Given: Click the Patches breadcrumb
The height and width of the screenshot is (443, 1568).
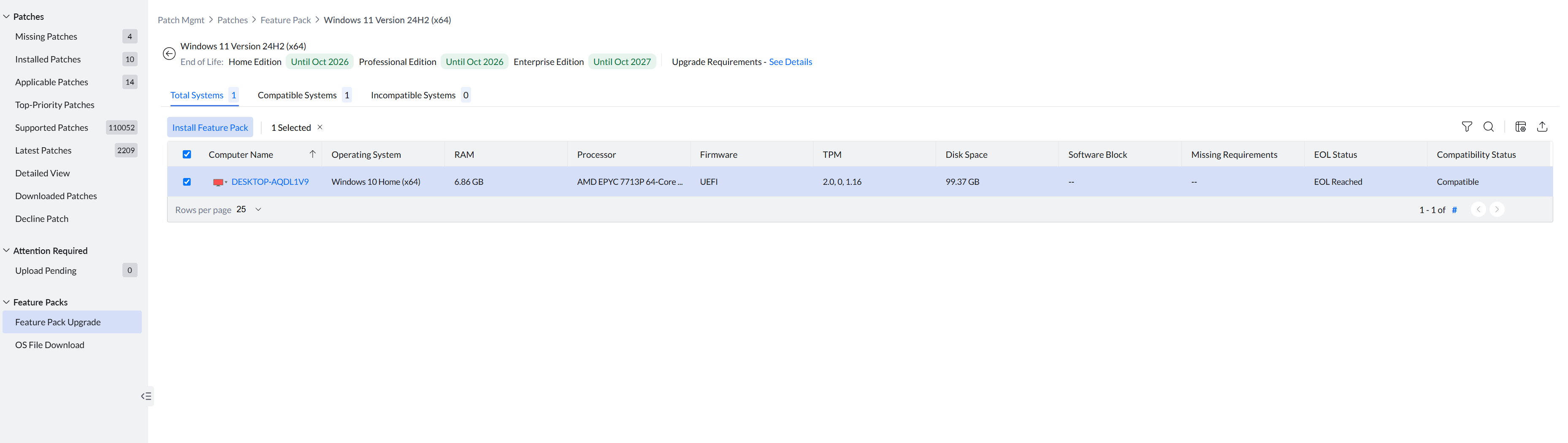Looking at the screenshot, I should click(x=233, y=20).
